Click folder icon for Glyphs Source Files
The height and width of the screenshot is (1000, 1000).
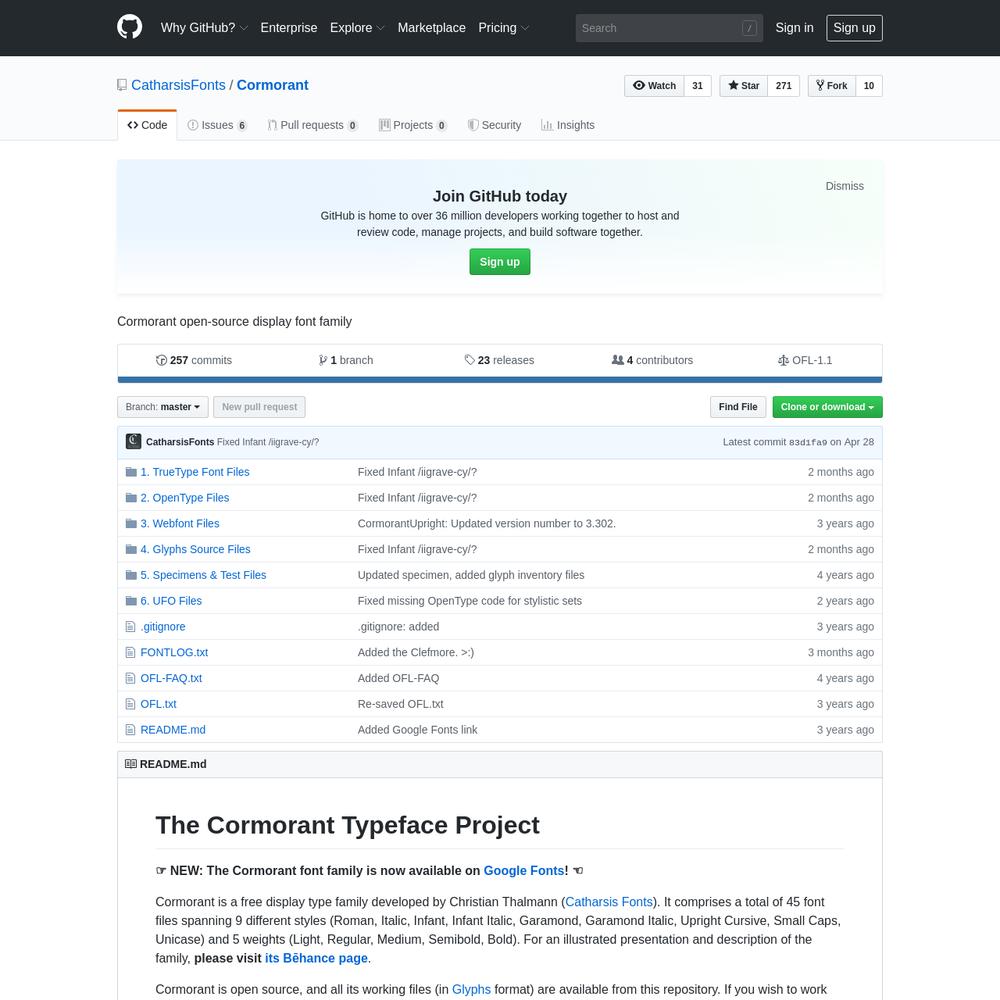click(131, 549)
